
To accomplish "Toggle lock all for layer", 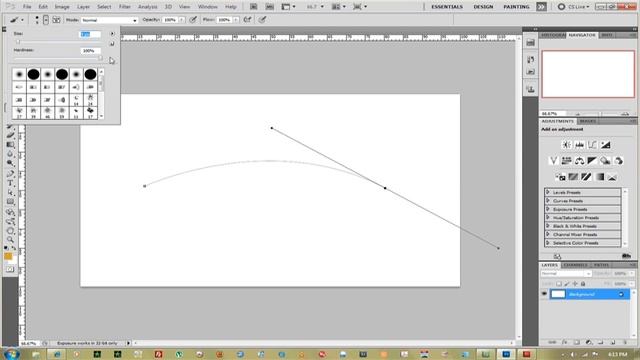I will [x=583, y=284].
